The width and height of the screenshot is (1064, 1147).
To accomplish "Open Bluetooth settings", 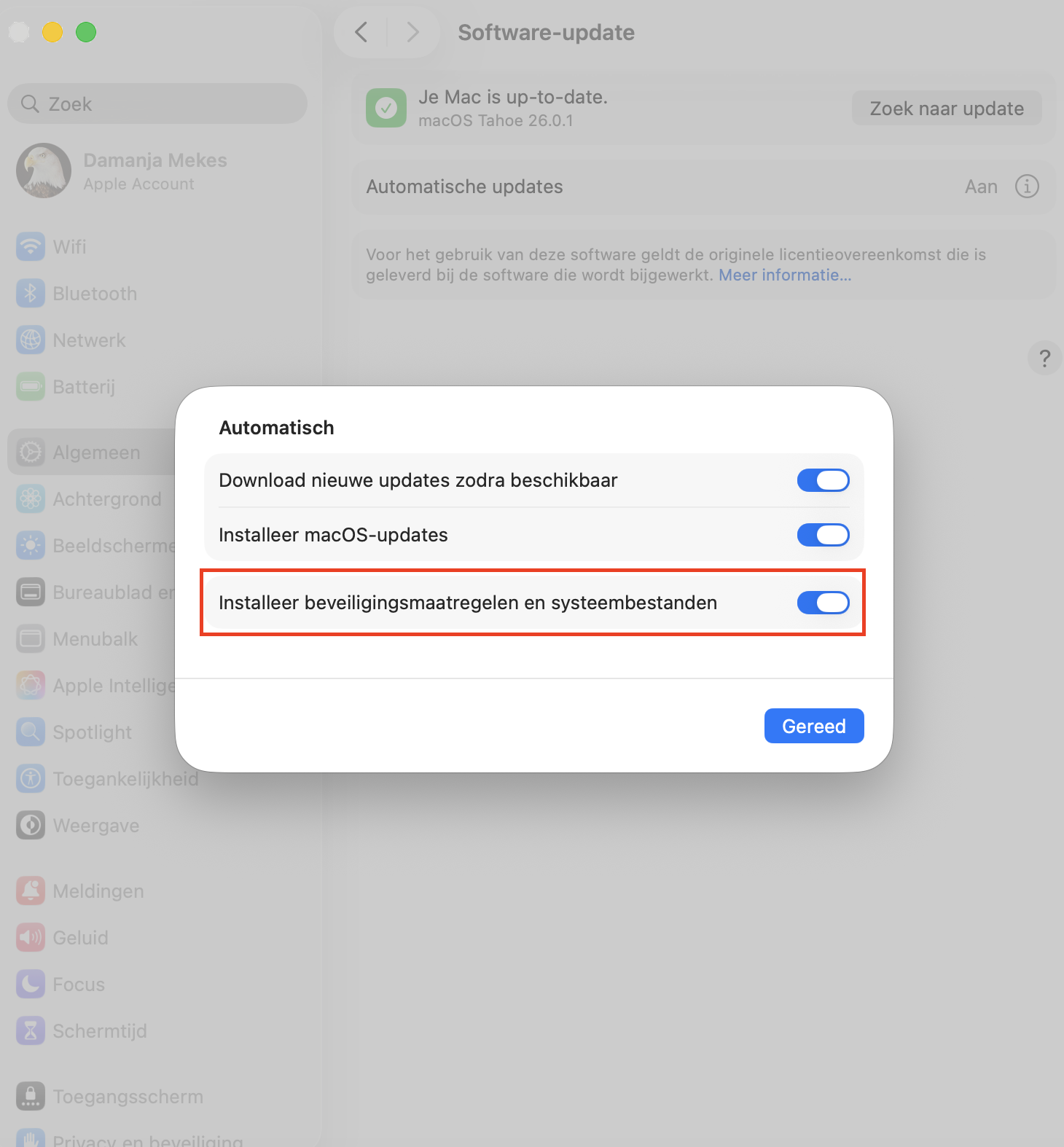I will tap(95, 293).
